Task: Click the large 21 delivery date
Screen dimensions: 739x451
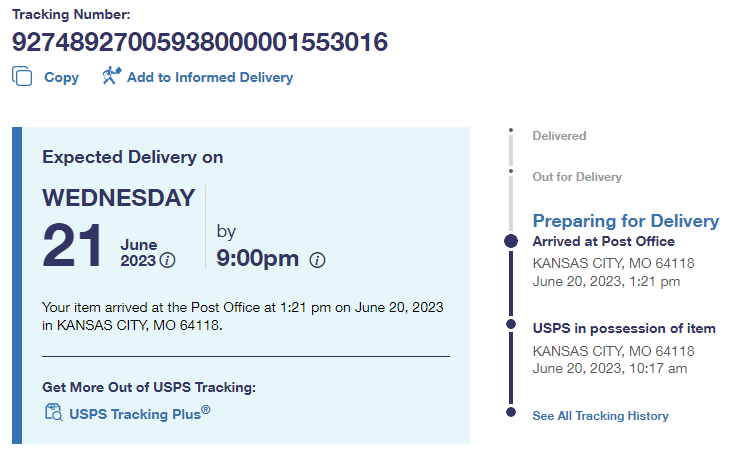Action: (73, 246)
